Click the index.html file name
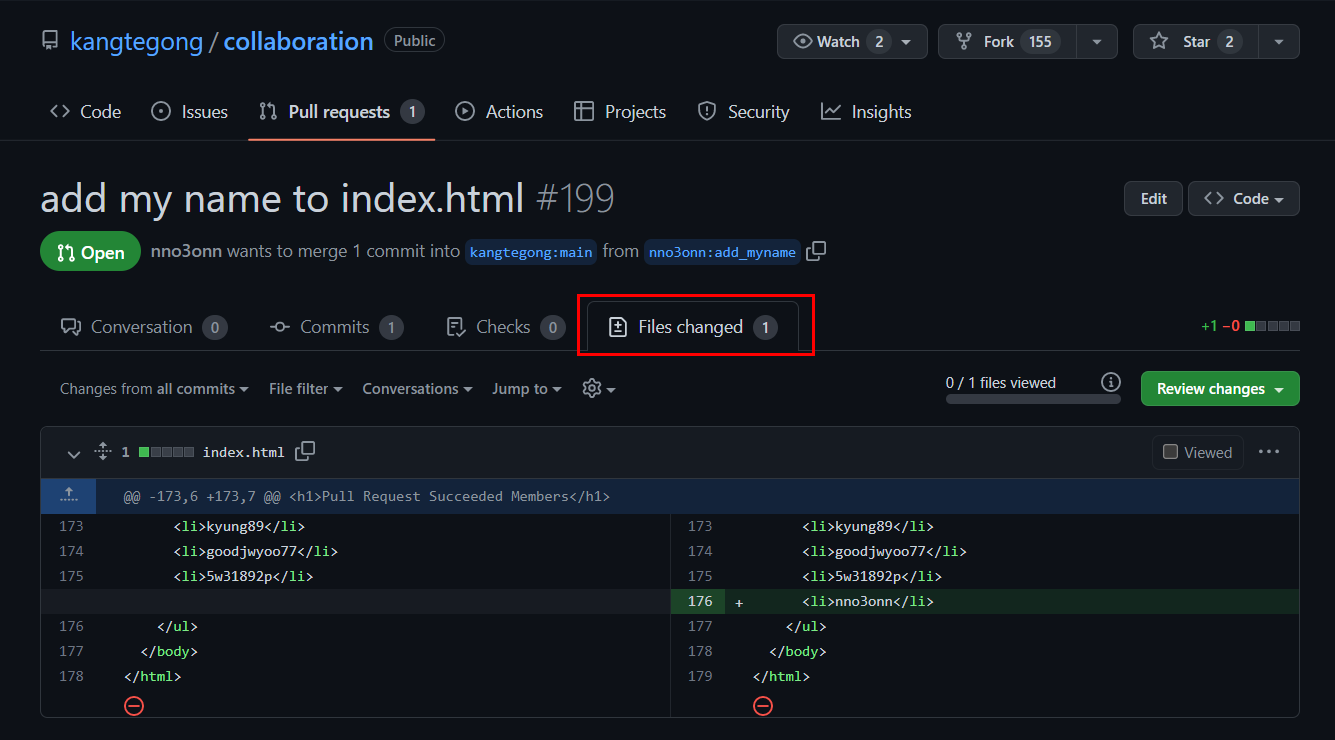 tap(243, 452)
